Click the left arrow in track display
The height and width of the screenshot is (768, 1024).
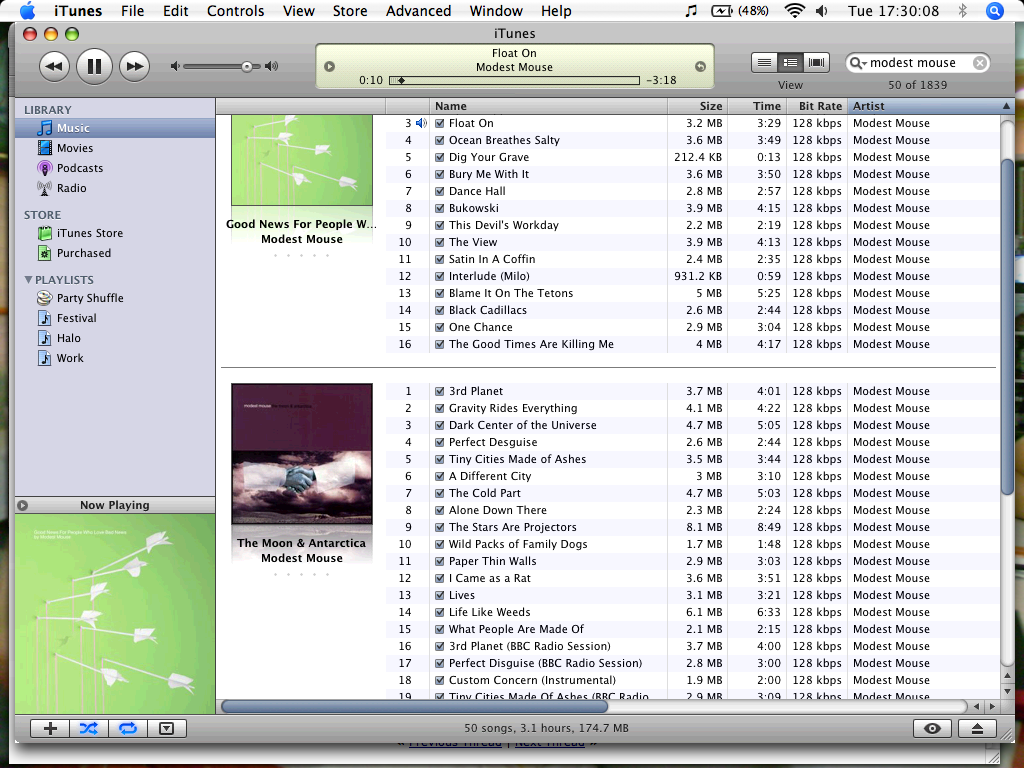click(330, 67)
